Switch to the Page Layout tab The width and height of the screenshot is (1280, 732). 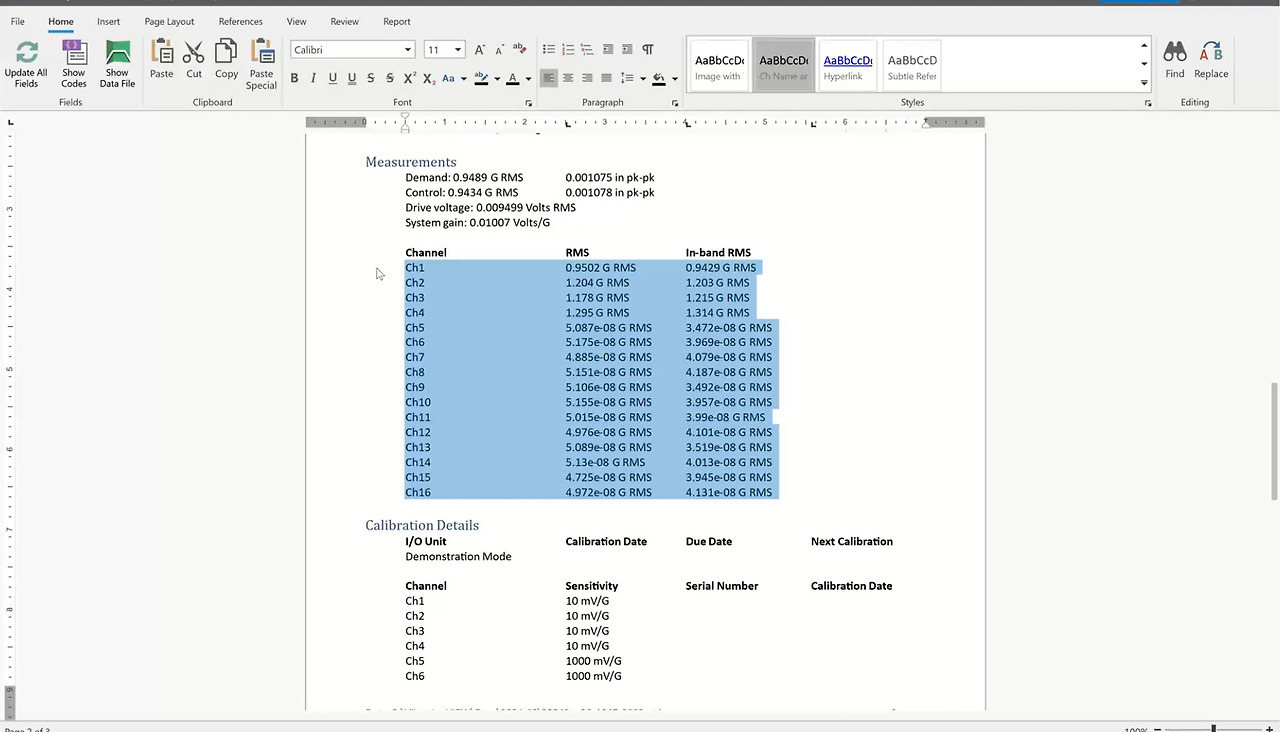tap(169, 21)
